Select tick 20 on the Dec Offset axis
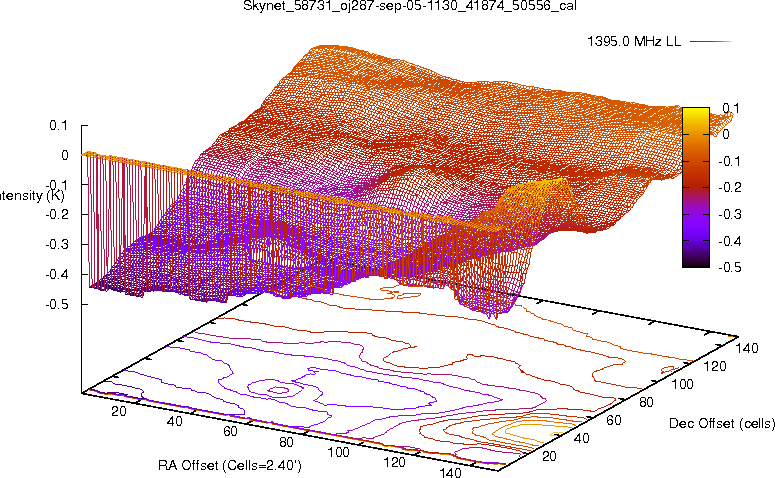This screenshot has height=478, width=775. tap(549, 456)
